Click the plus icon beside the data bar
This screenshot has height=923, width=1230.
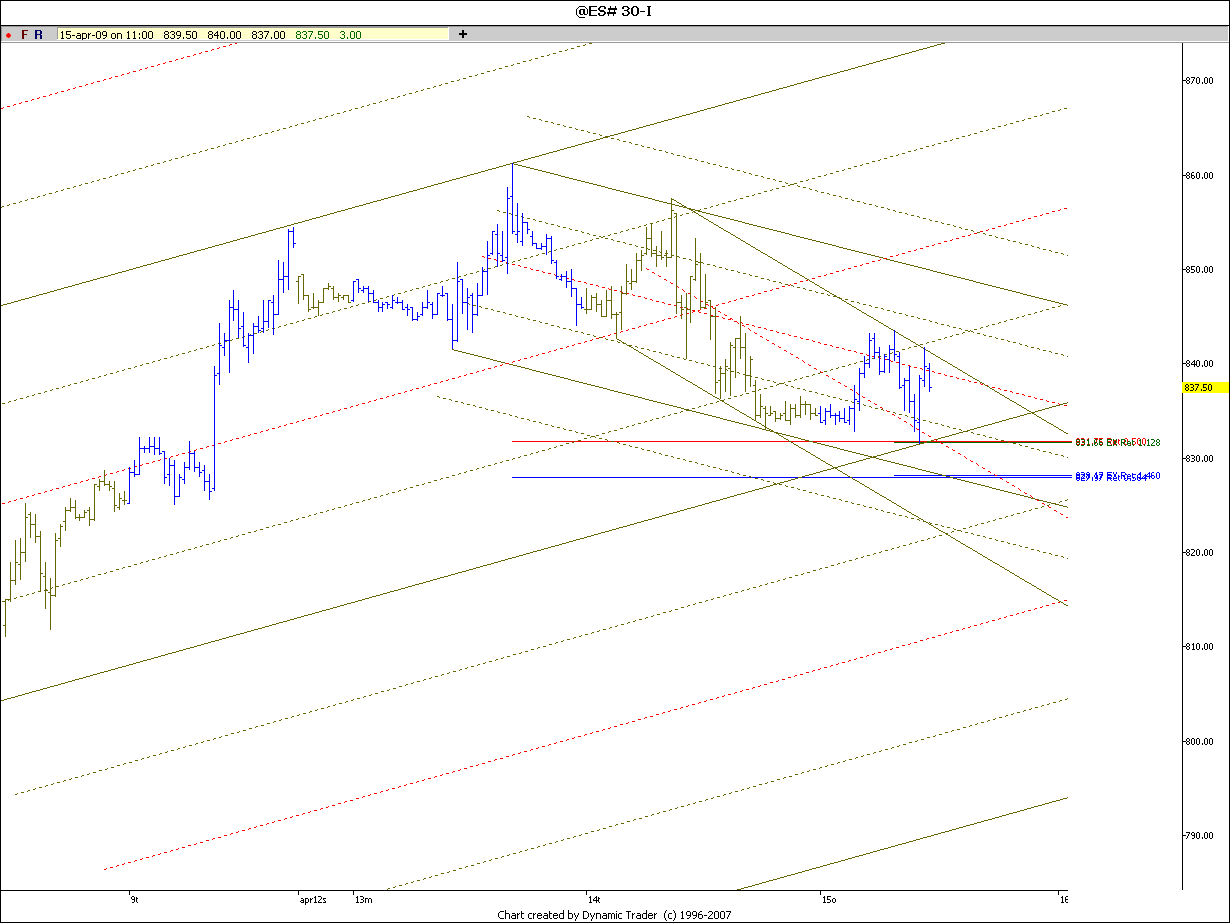pos(462,34)
